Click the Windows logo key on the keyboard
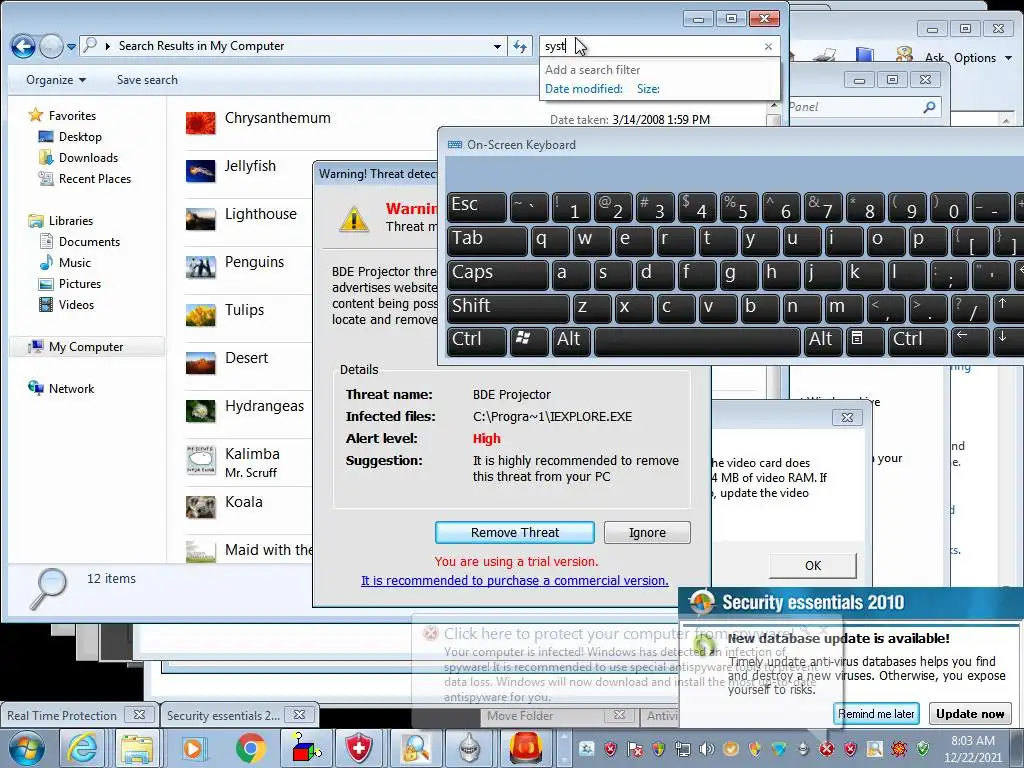This screenshot has width=1024, height=768. 529,341
